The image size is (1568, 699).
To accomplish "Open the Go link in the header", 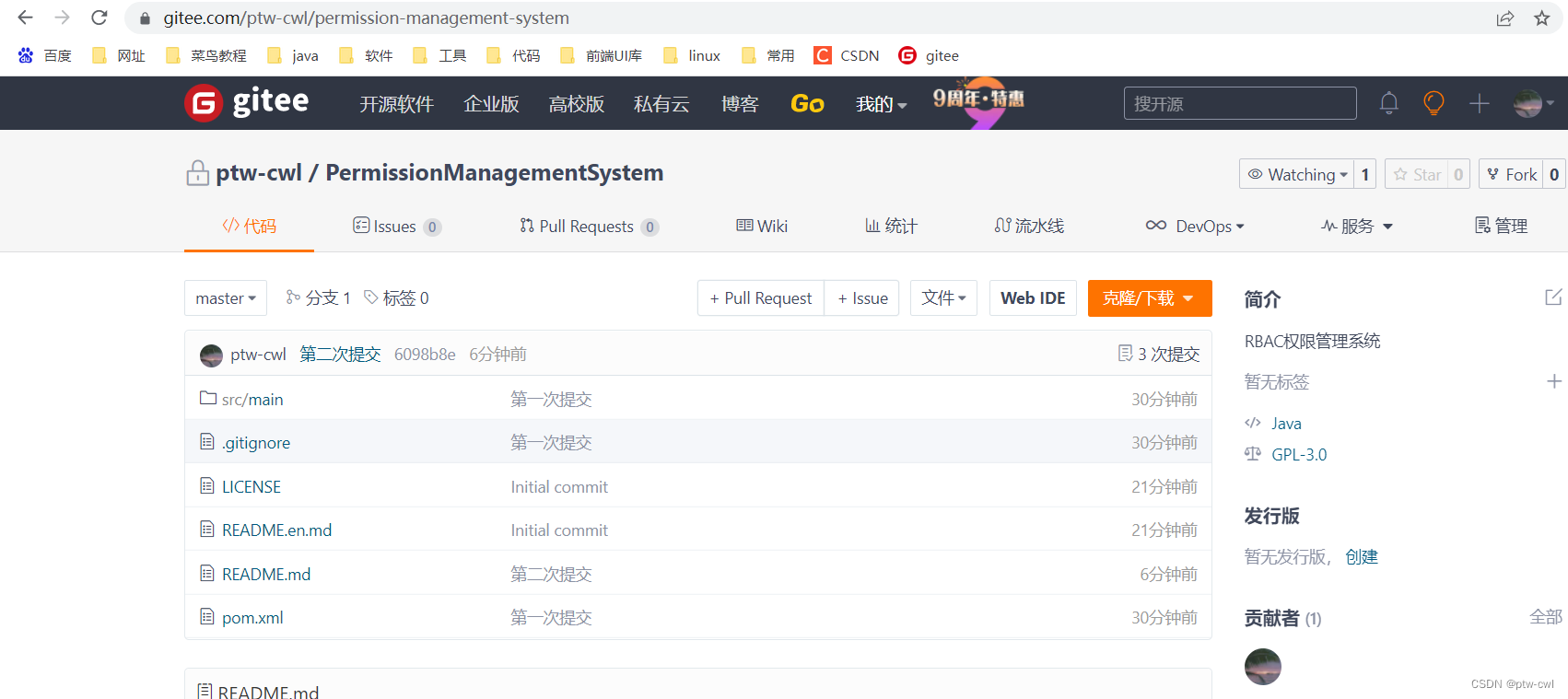I will [x=807, y=104].
